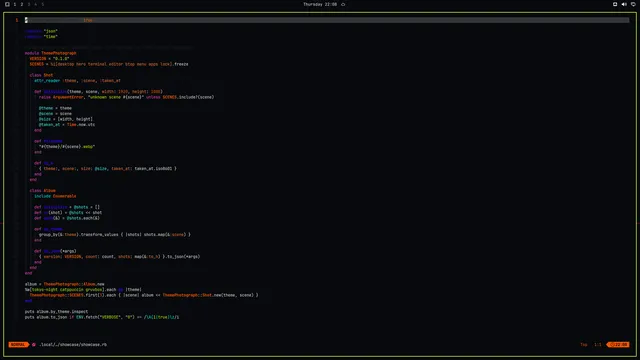Click the @shots << shot line

pos(68,213)
